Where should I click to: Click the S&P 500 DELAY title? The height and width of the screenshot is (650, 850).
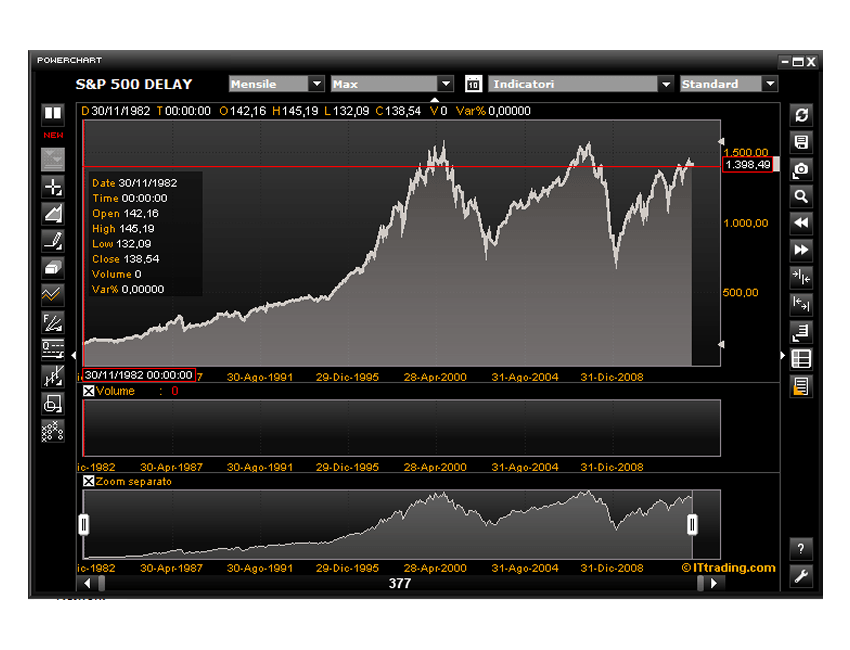click(x=134, y=84)
